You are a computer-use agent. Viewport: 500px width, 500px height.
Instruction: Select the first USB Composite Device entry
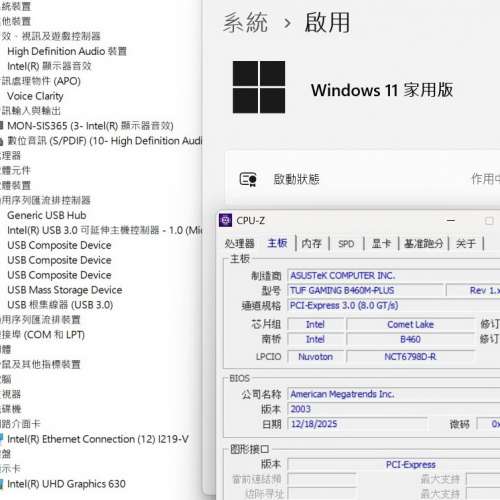pyautogui.click(x=59, y=245)
